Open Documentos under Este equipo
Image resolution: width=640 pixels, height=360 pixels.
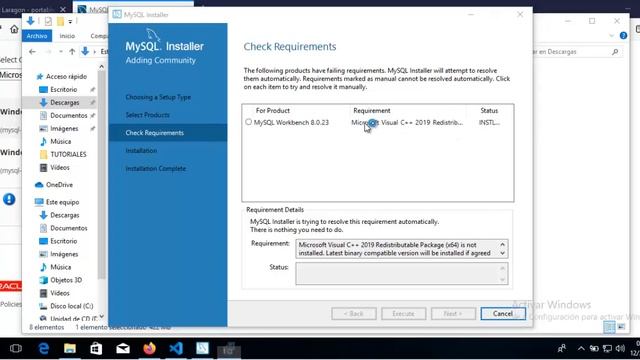[x=64, y=228]
